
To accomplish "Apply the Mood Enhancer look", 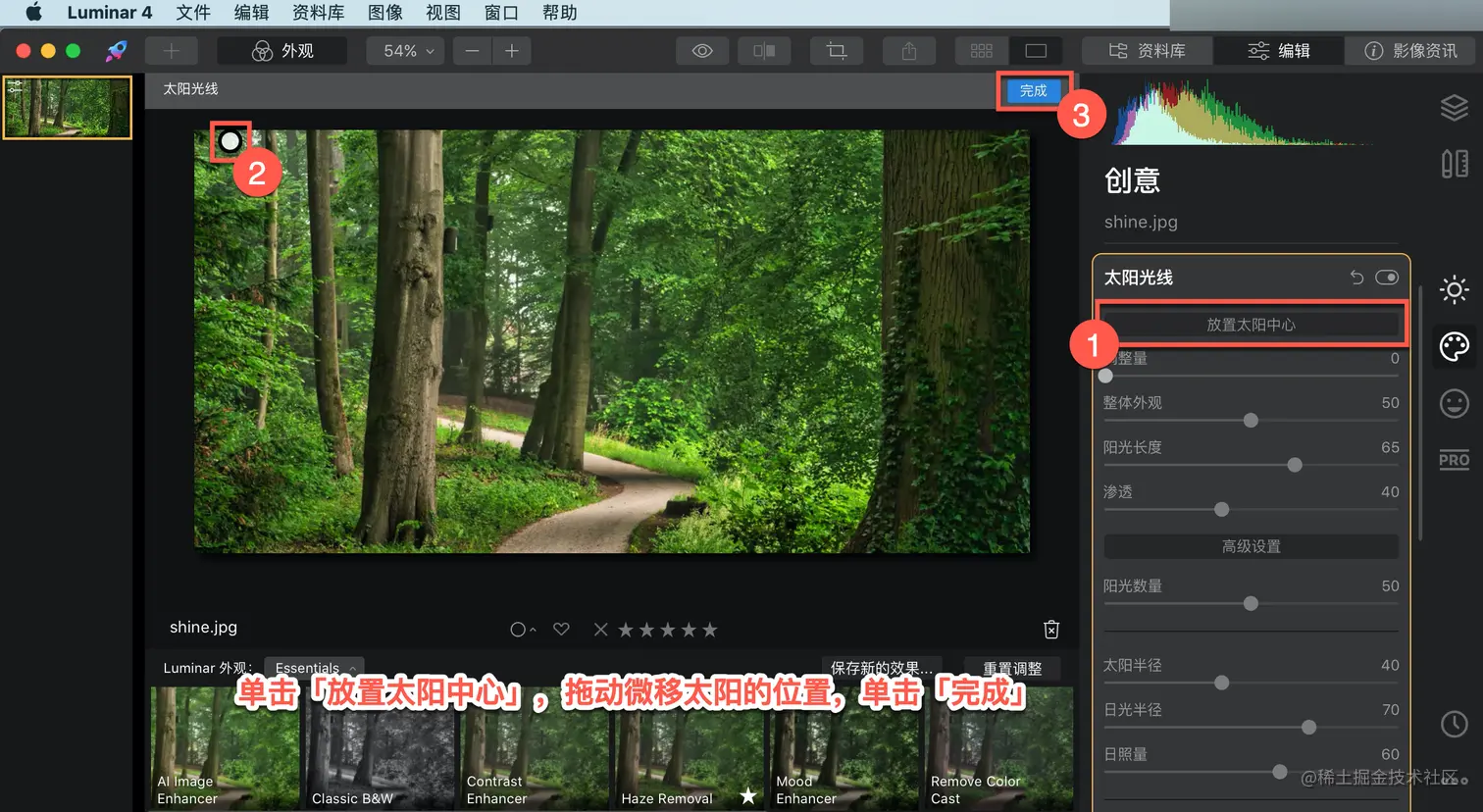I will tap(844, 748).
